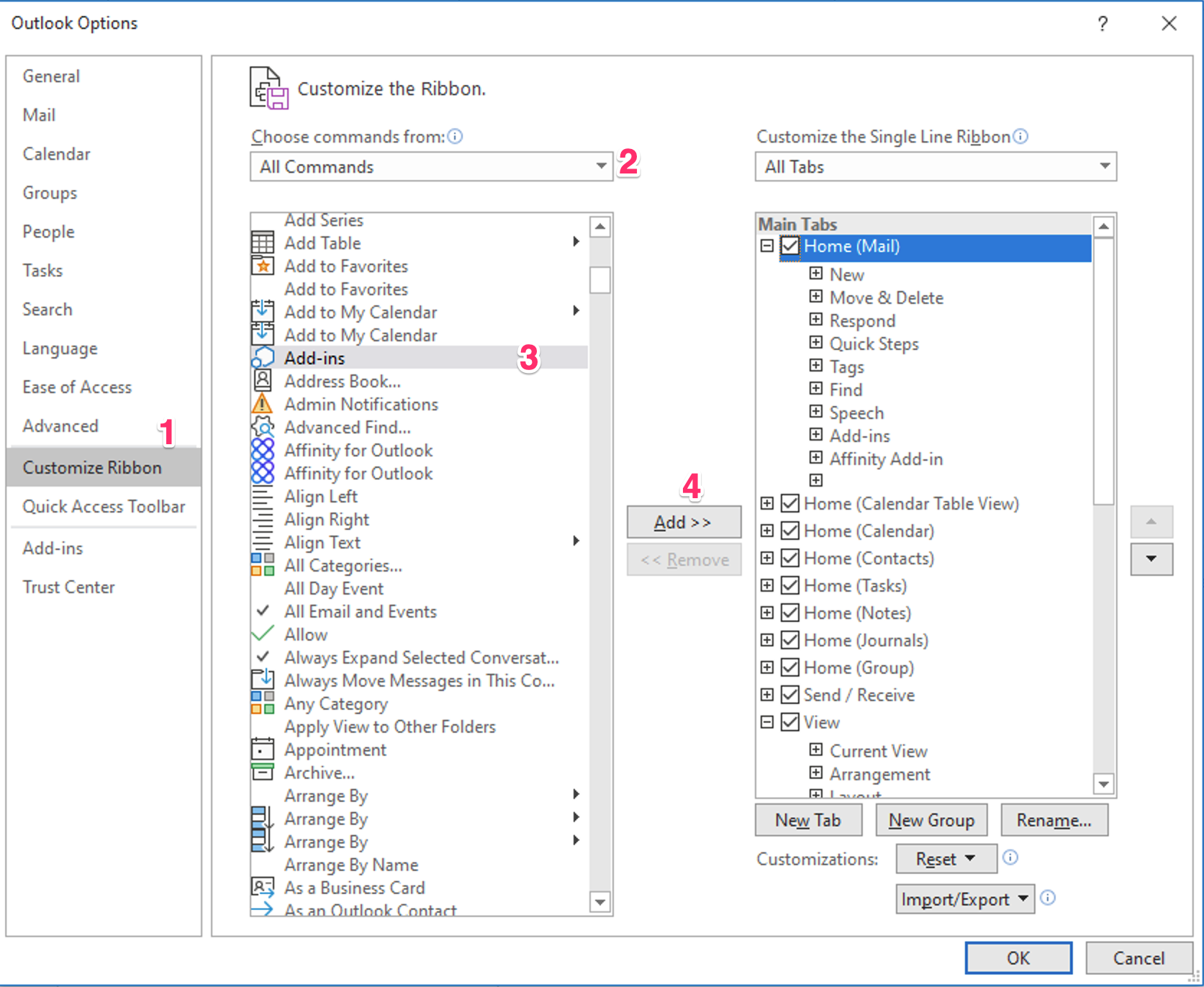Click the Archive command icon
The image size is (1204, 987).
(x=263, y=772)
